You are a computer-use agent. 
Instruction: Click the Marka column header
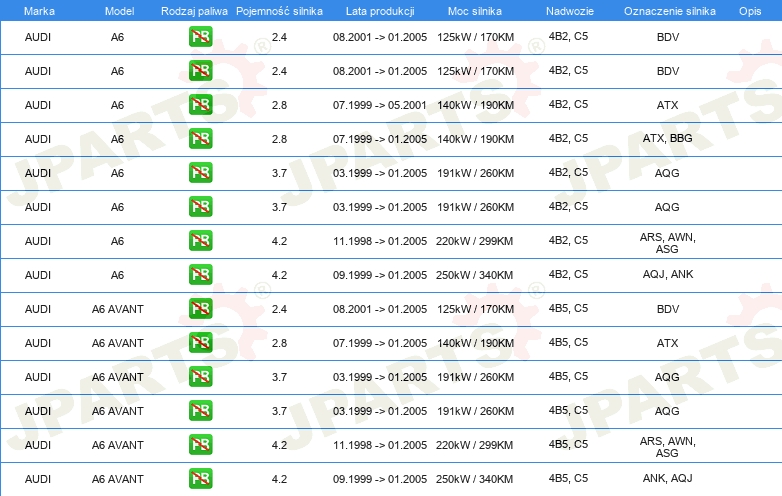click(39, 10)
